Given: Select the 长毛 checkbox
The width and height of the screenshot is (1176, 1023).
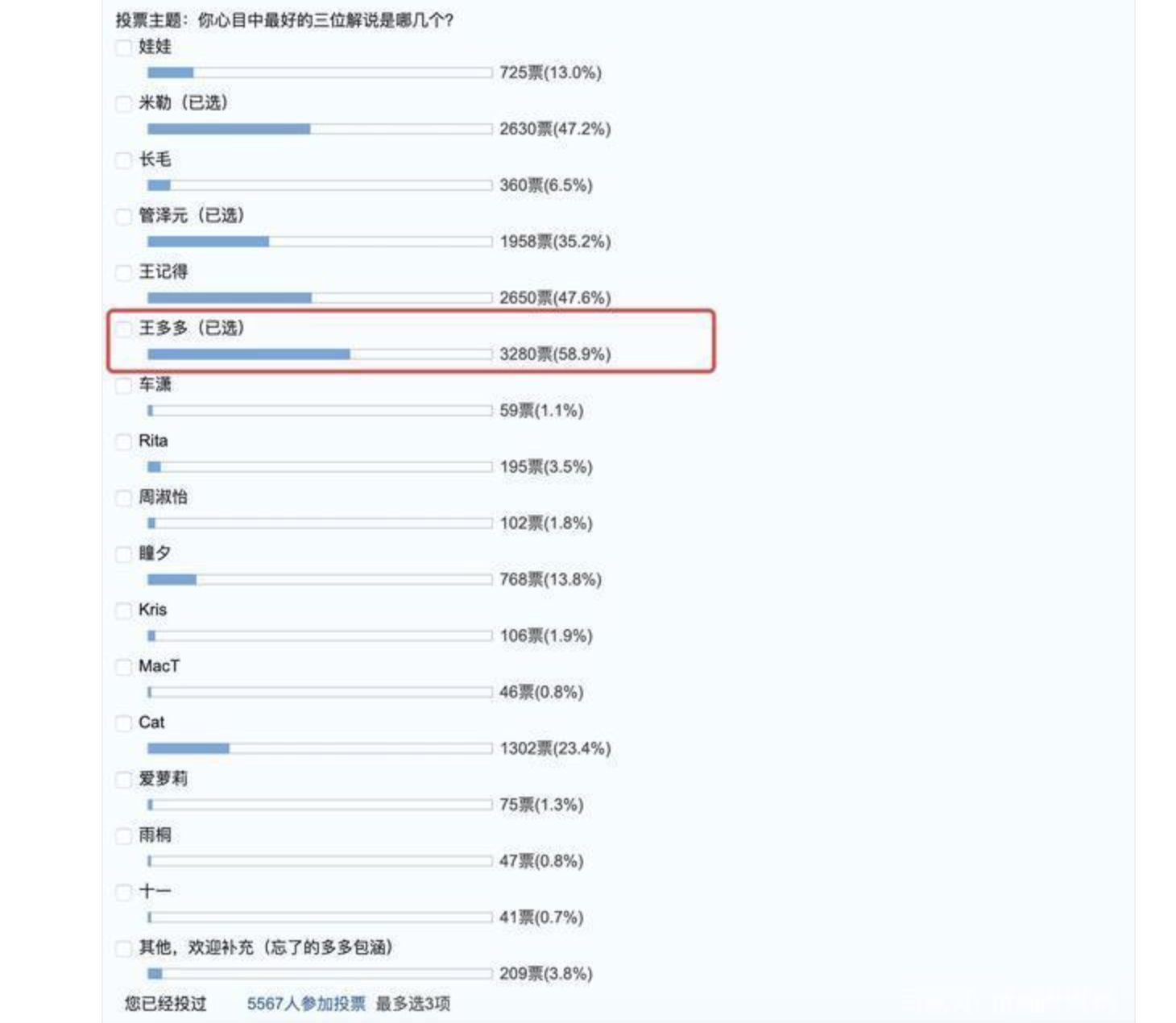Looking at the screenshot, I should click(x=123, y=160).
